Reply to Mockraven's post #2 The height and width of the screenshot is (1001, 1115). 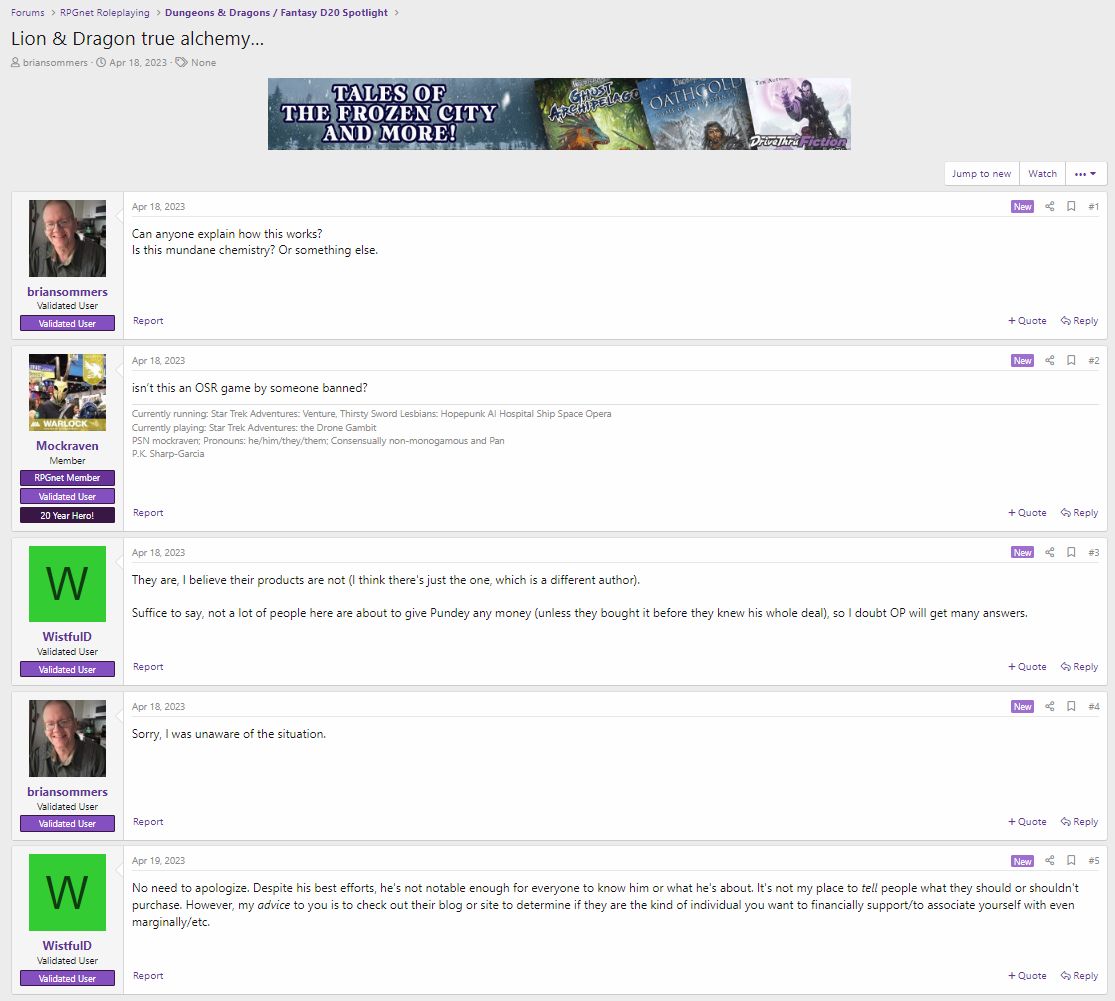coord(1079,513)
